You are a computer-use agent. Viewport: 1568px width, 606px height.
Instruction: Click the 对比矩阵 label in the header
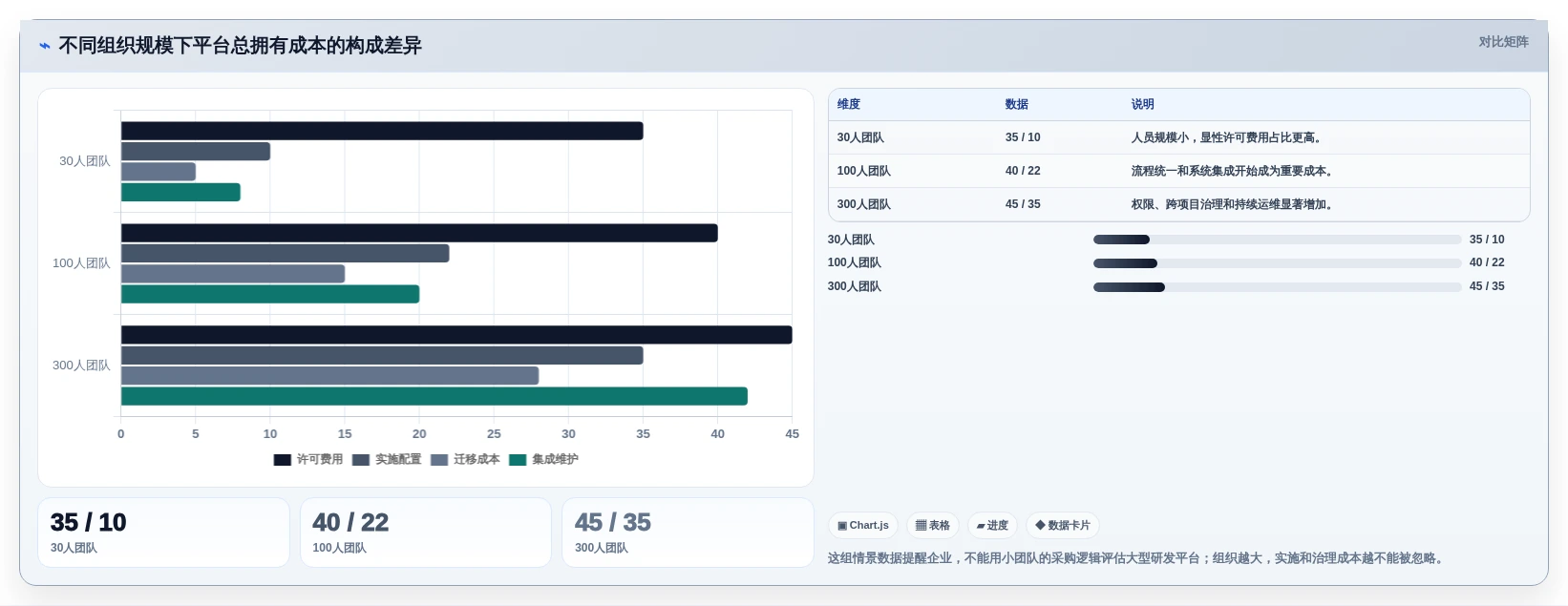point(1503,42)
